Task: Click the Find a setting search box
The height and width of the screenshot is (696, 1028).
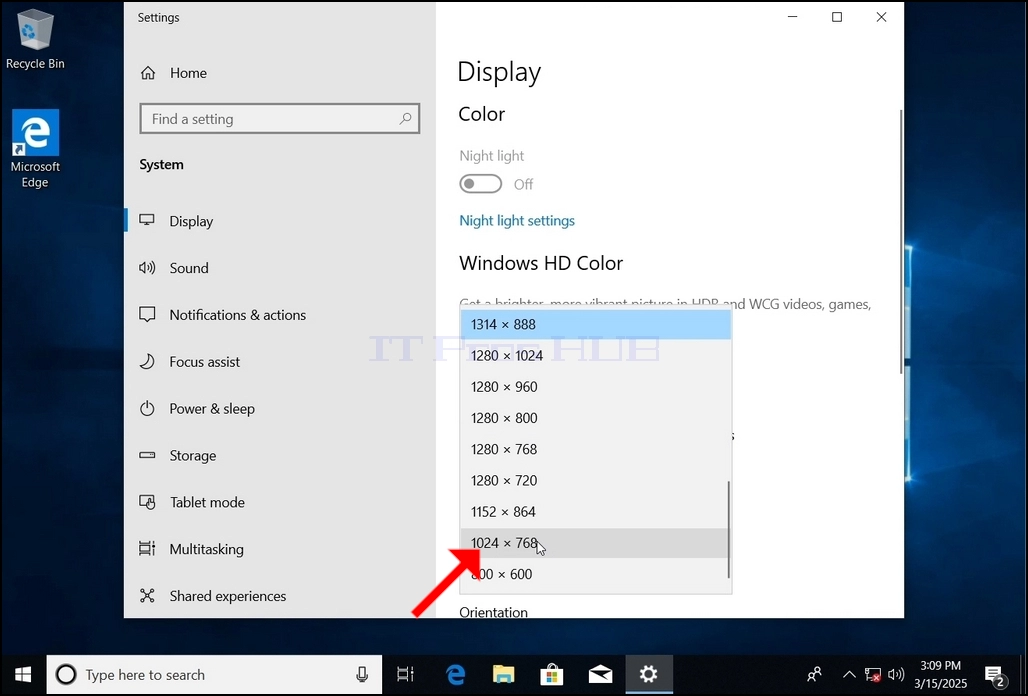Action: tap(279, 119)
